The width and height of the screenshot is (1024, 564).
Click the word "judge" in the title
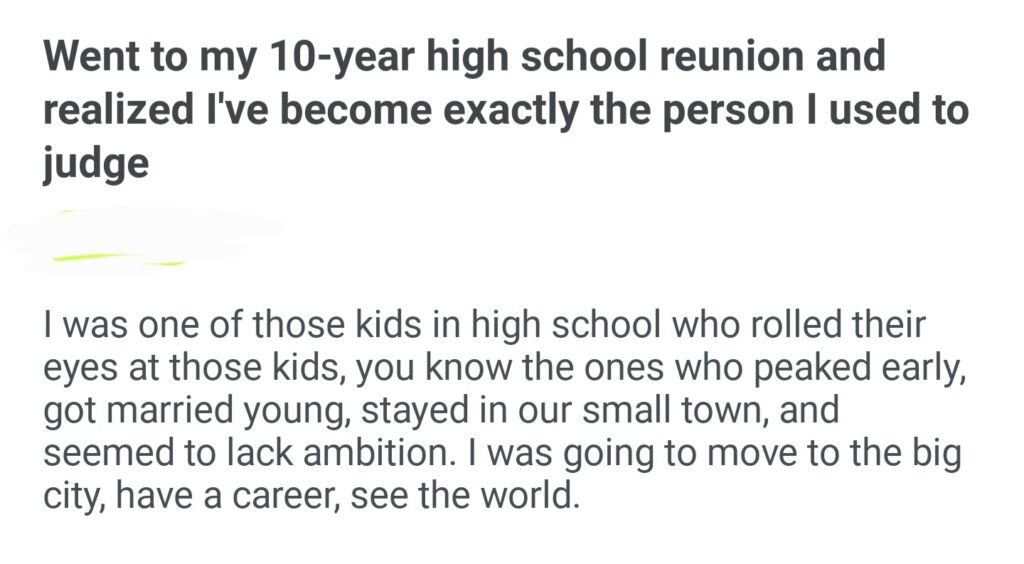[95, 162]
